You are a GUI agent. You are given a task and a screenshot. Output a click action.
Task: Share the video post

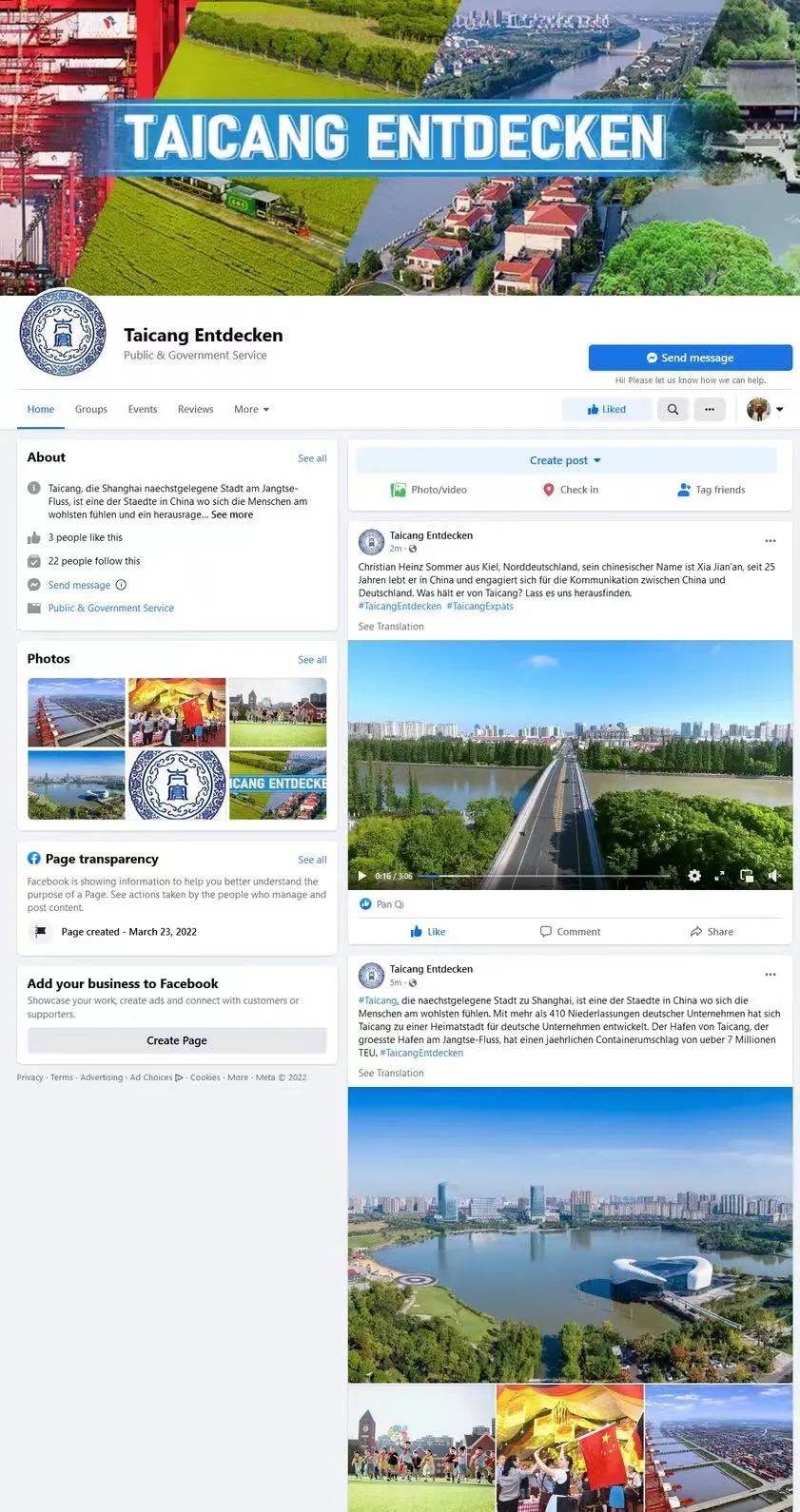tap(712, 932)
